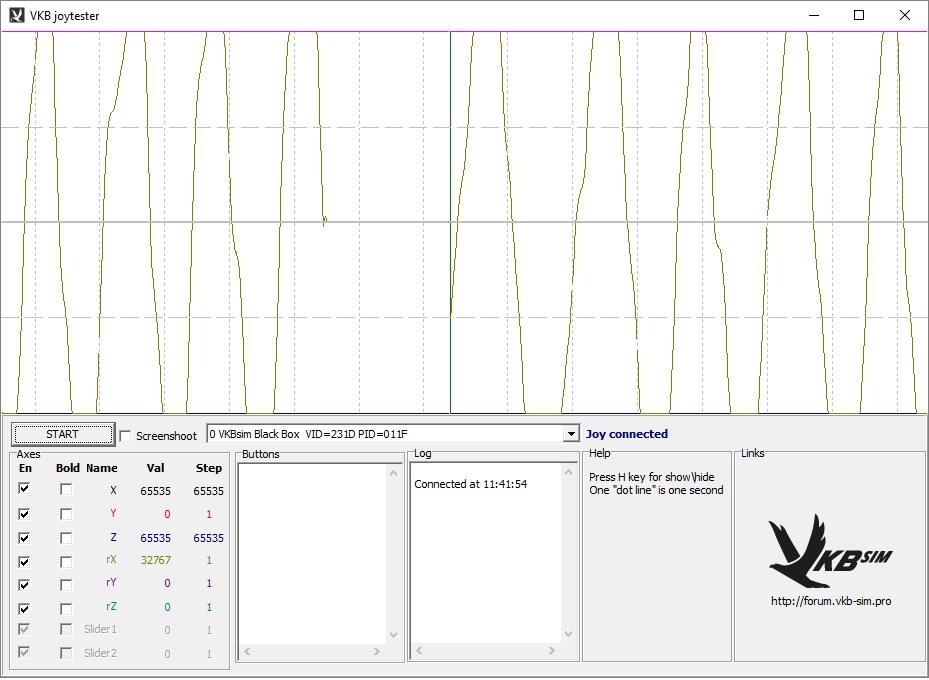
Task: Minimize the VKB joytester window
Action: [x=813, y=15]
